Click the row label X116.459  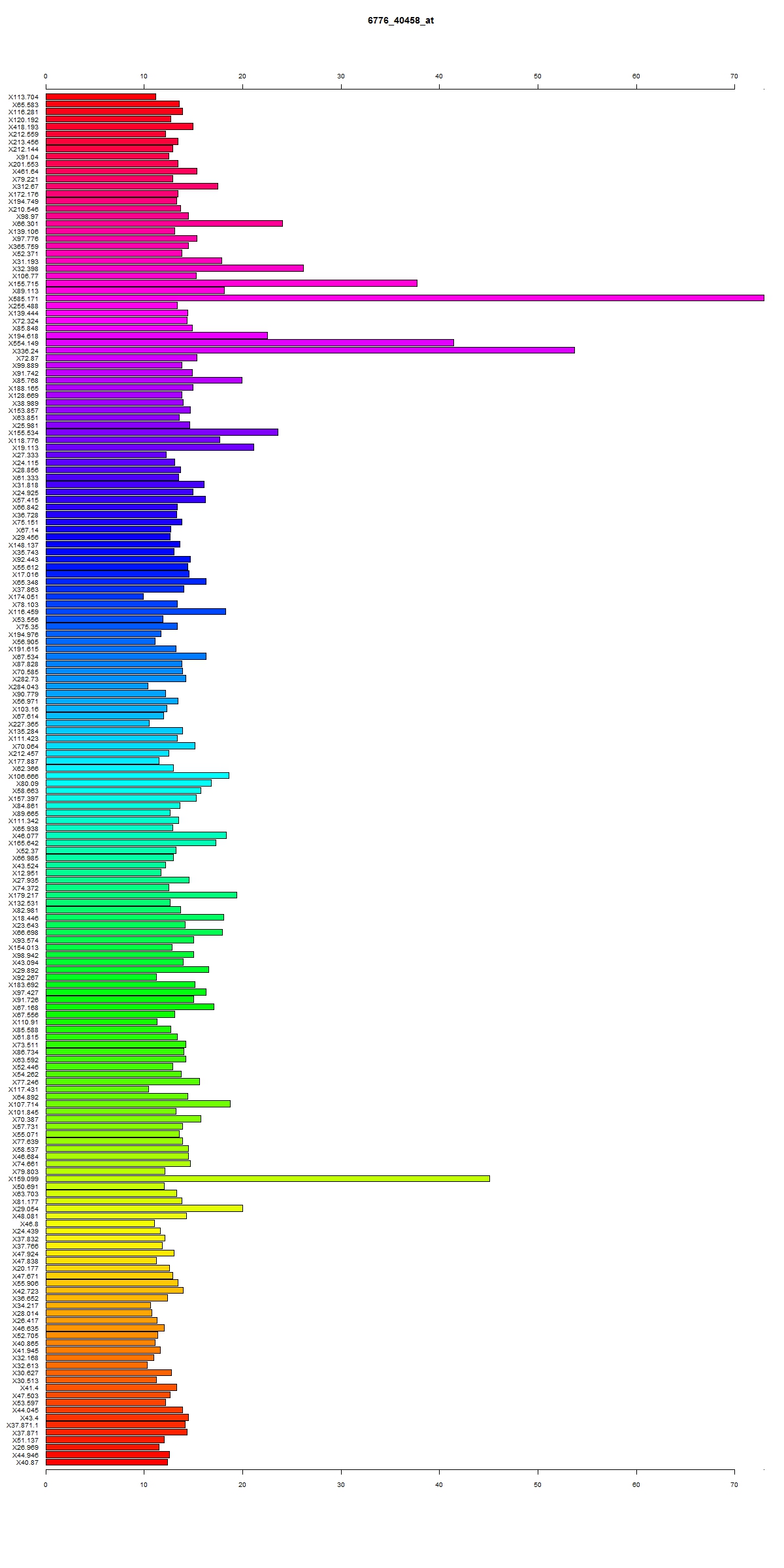coord(24,612)
